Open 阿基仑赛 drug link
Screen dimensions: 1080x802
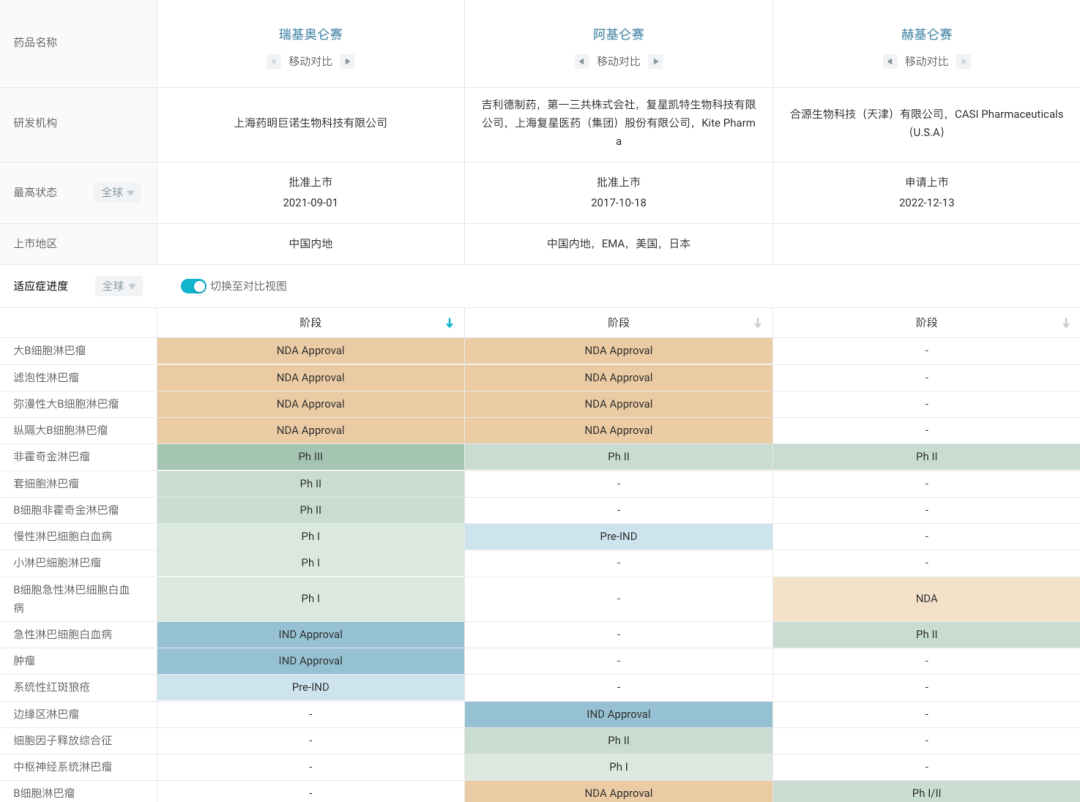tap(619, 34)
